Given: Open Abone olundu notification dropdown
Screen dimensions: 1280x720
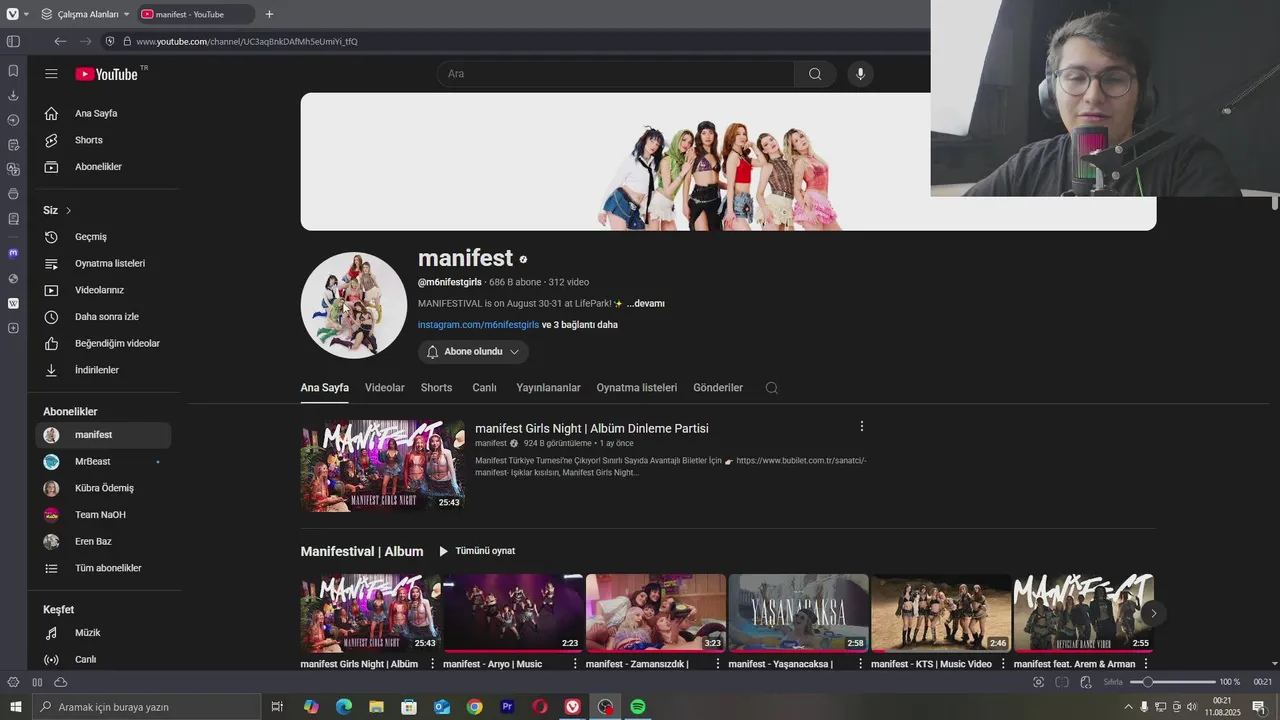Looking at the screenshot, I should 473,352.
